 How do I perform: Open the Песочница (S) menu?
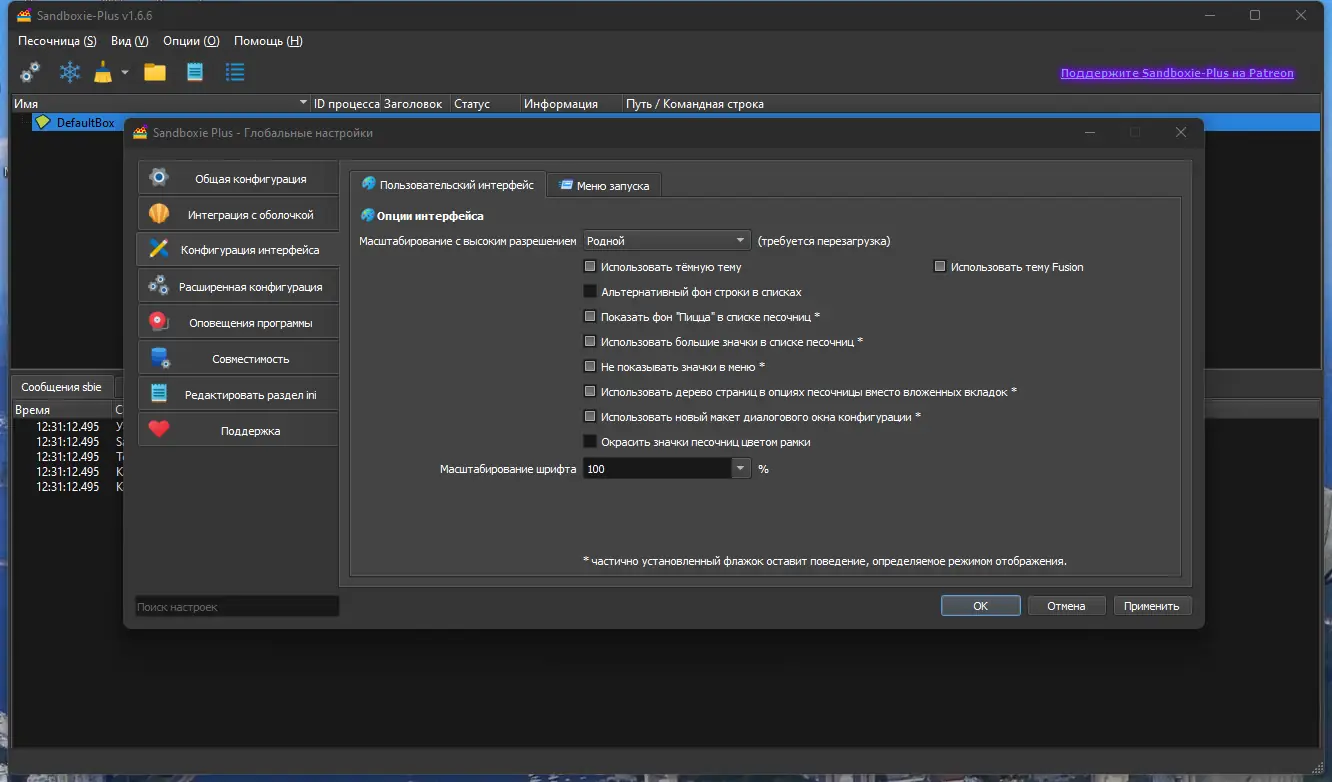tap(58, 41)
